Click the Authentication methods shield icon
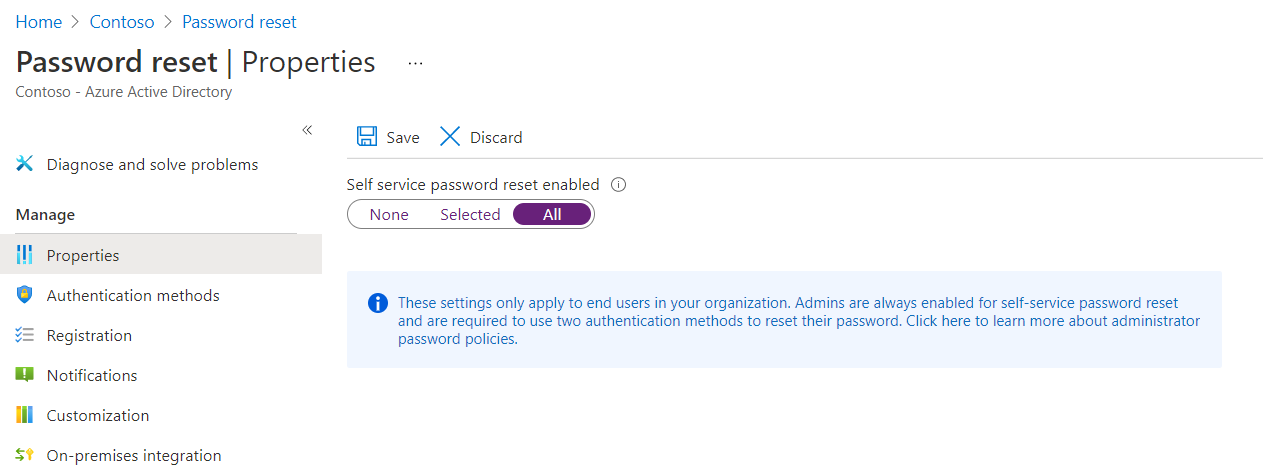 click(x=25, y=295)
